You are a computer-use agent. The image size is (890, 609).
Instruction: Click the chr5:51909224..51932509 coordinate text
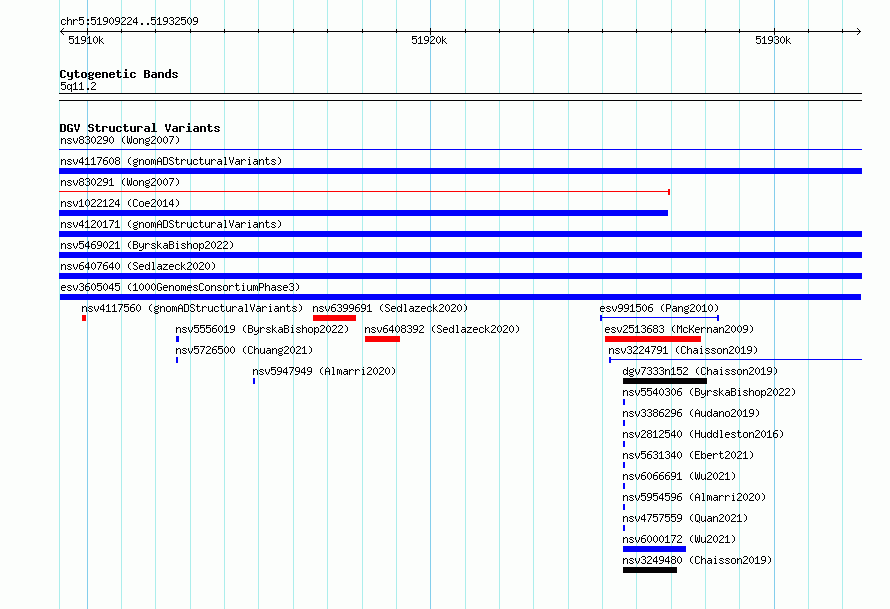pyautogui.click(x=129, y=21)
